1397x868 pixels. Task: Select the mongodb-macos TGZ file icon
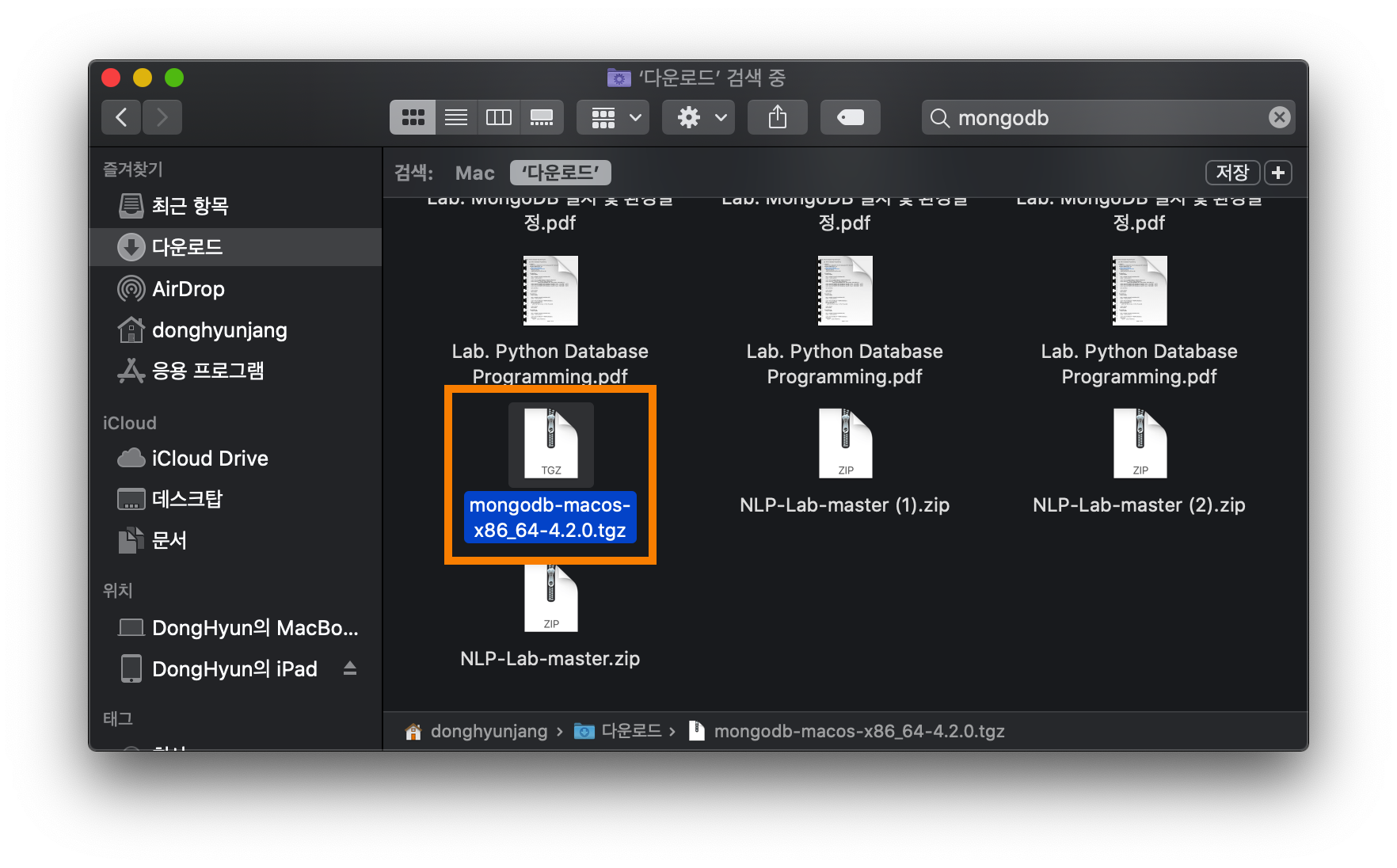(551, 444)
